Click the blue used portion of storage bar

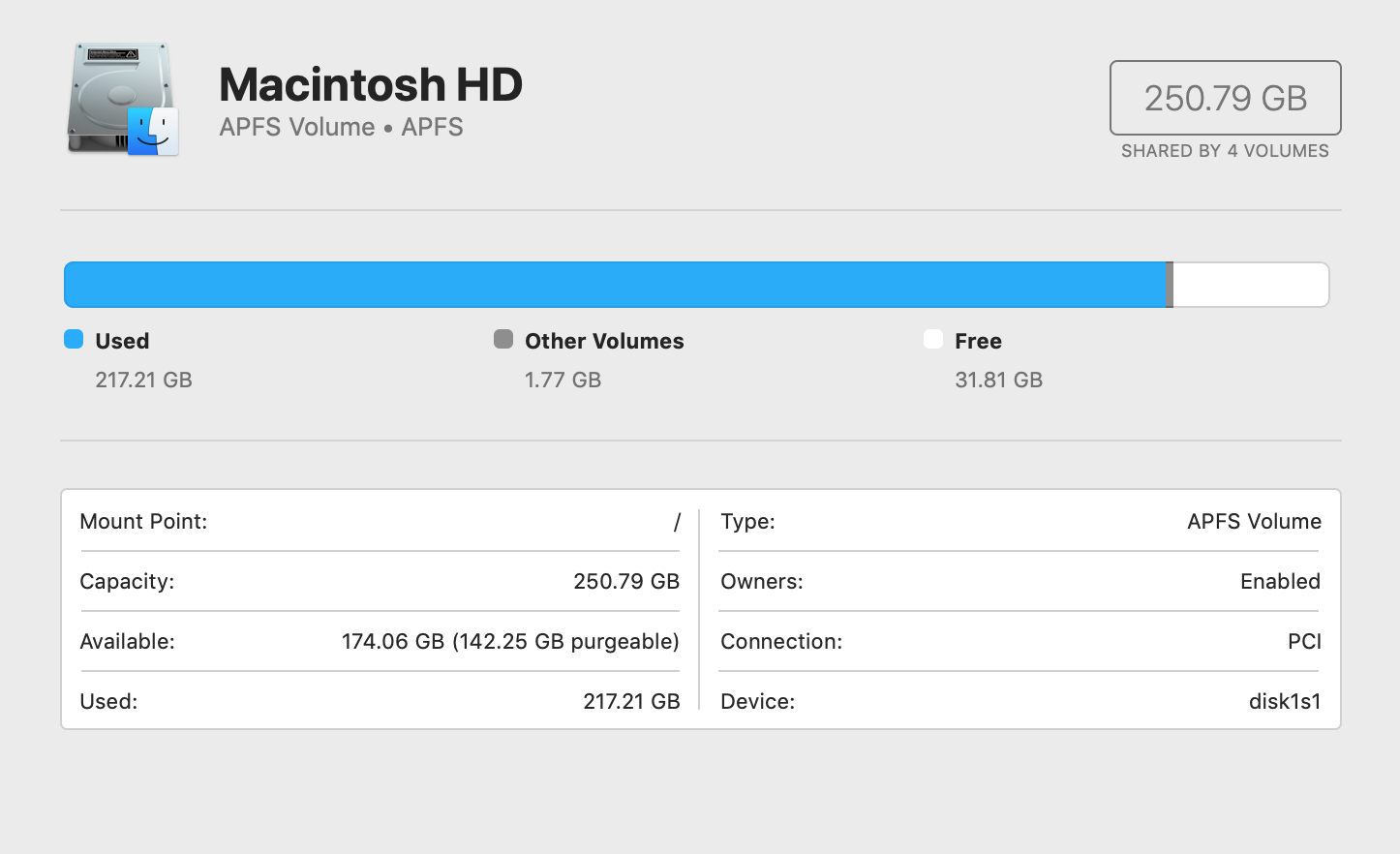(615, 285)
